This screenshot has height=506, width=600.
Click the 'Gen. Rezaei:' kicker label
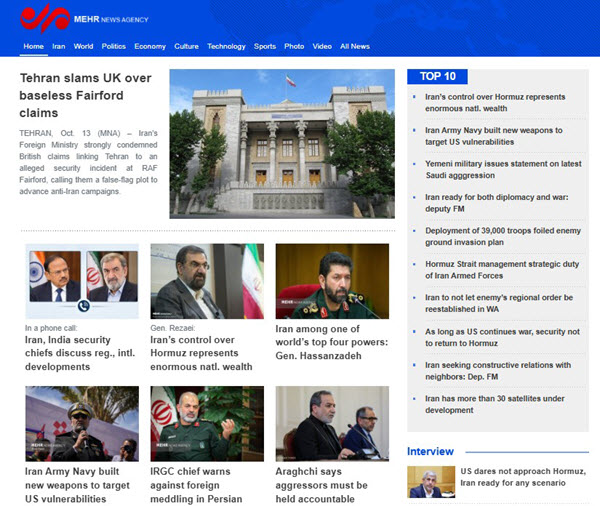(x=173, y=328)
